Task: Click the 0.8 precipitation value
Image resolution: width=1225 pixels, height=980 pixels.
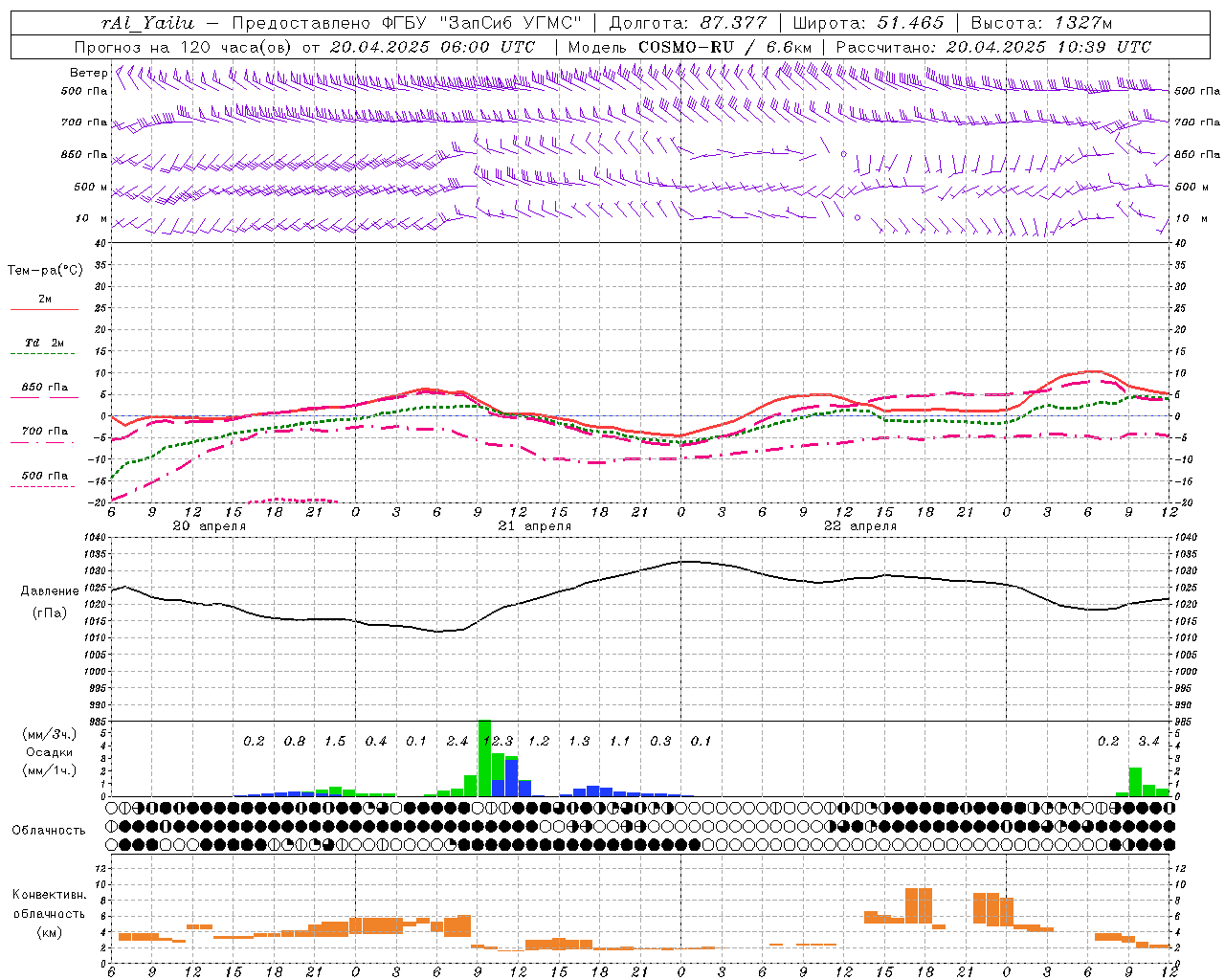Action: click(x=295, y=742)
